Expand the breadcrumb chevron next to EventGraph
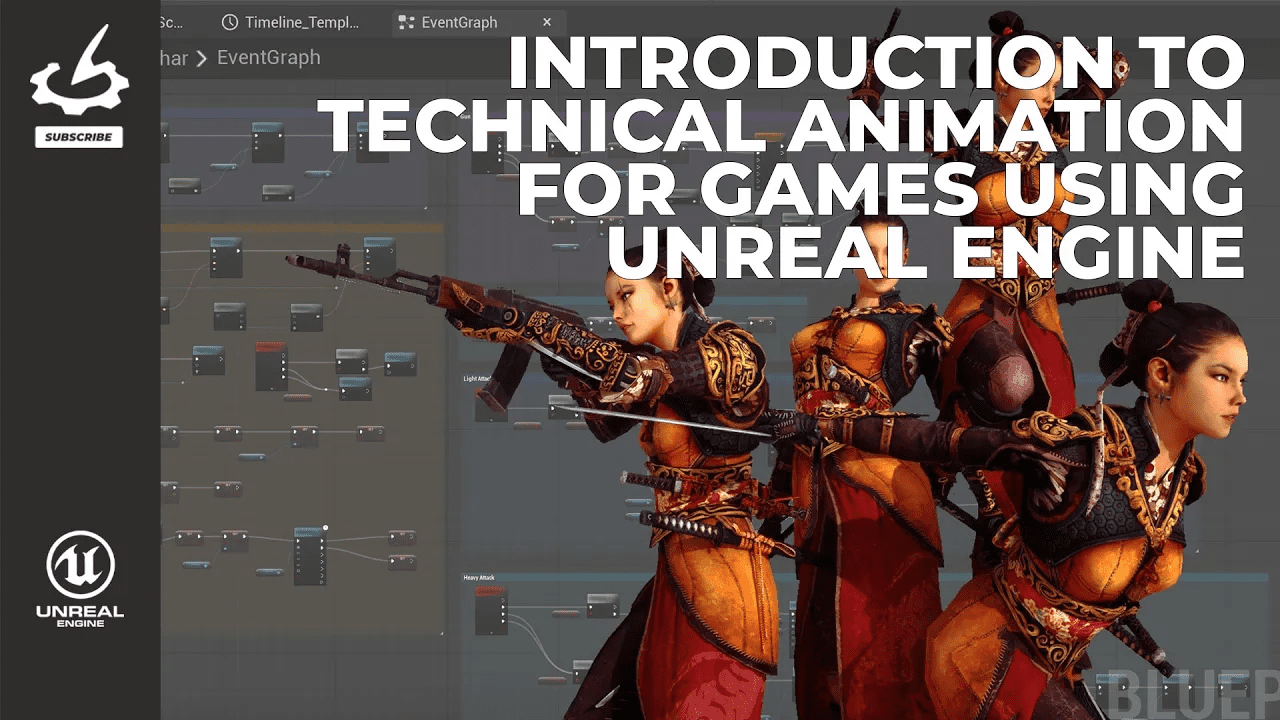The image size is (1280, 720). point(201,58)
